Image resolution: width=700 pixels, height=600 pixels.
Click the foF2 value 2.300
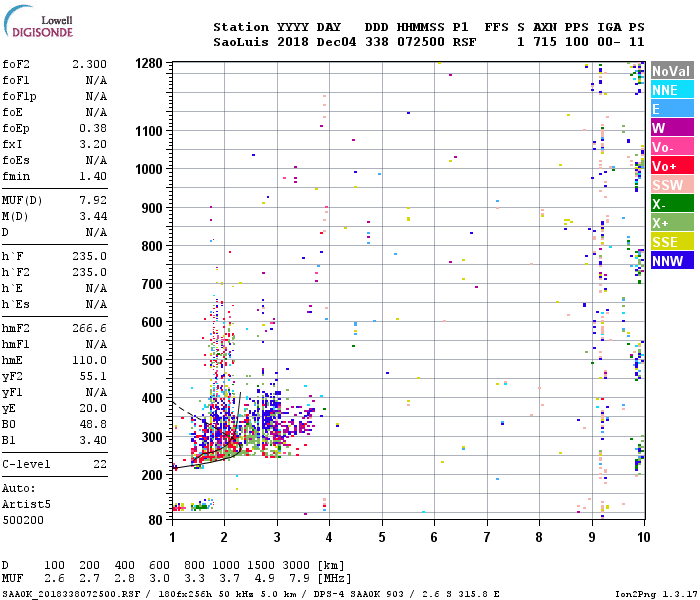coord(89,64)
